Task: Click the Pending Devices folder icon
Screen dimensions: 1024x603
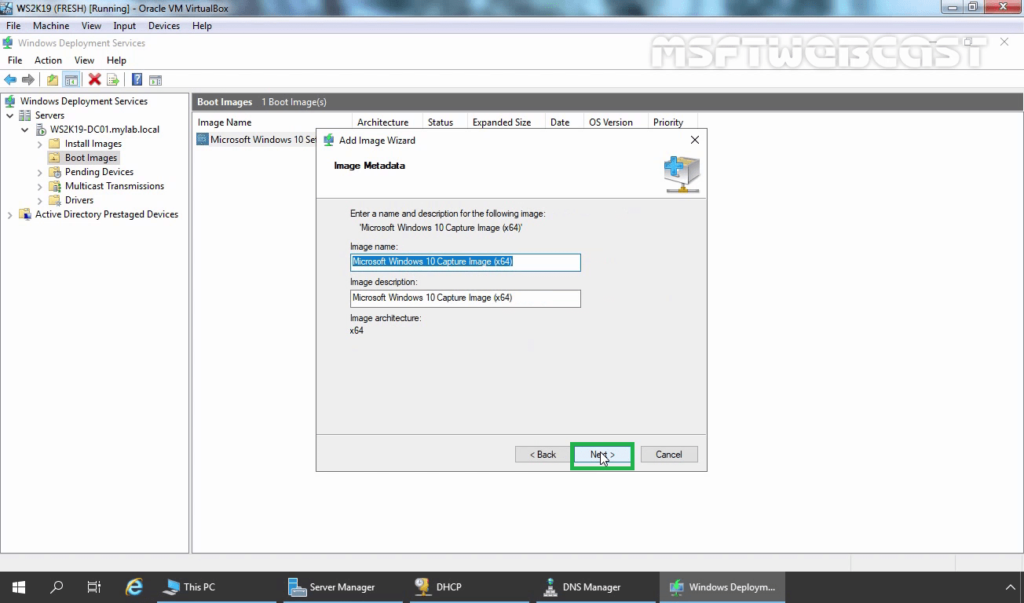Action: click(55, 172)
